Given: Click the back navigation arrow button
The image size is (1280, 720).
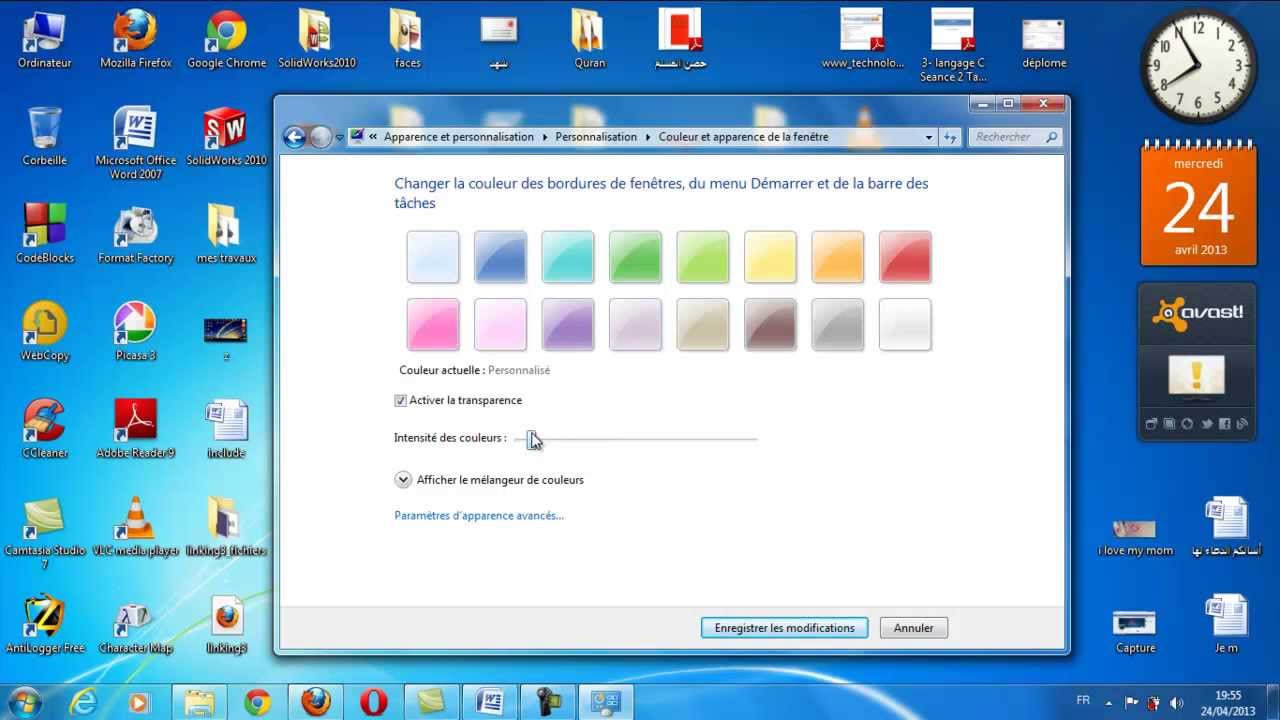Looking at the screenshot, I should pyautogui.click(x=295, y=137).
